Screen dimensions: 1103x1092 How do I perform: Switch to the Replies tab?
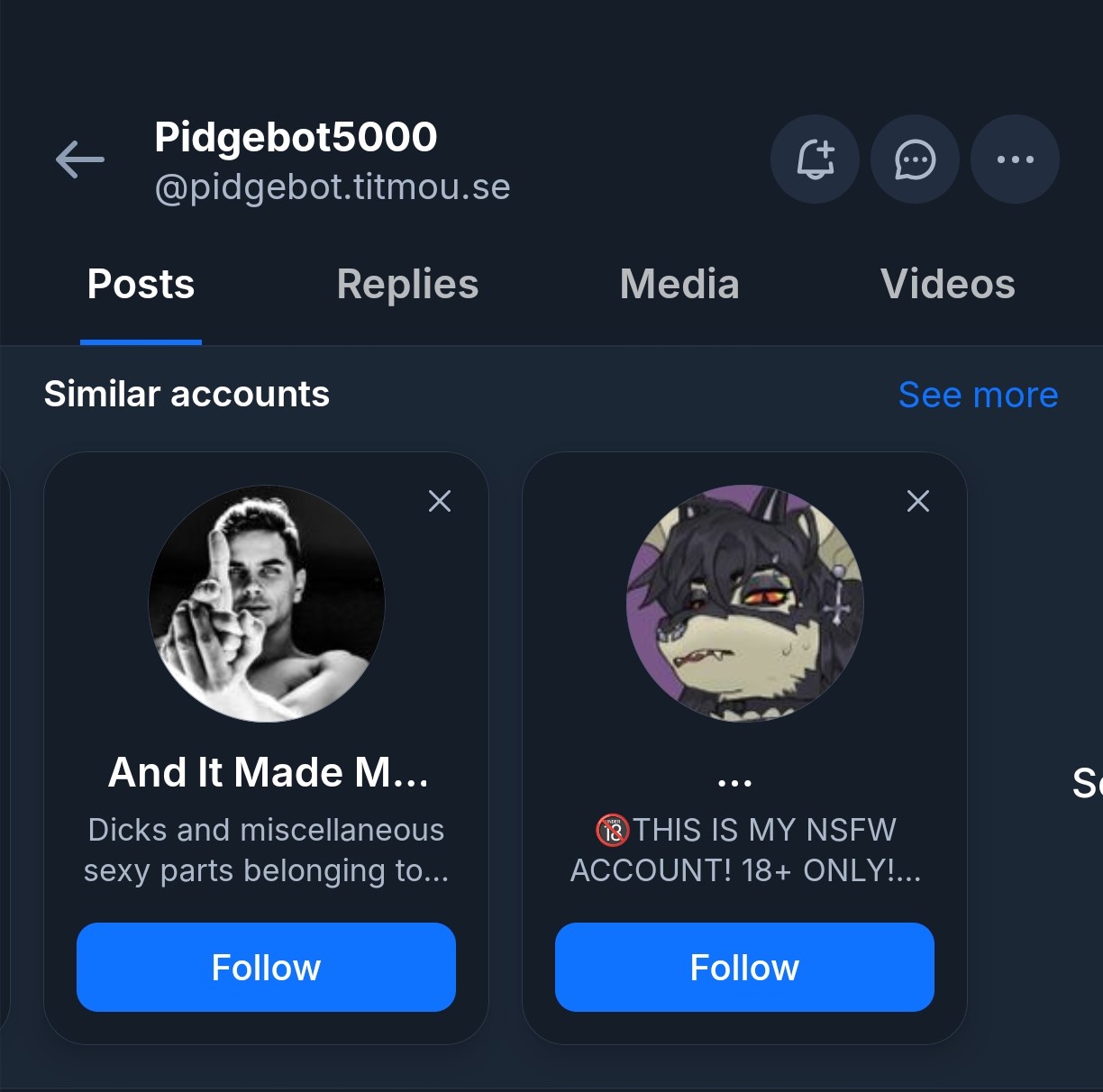[407, 285]
